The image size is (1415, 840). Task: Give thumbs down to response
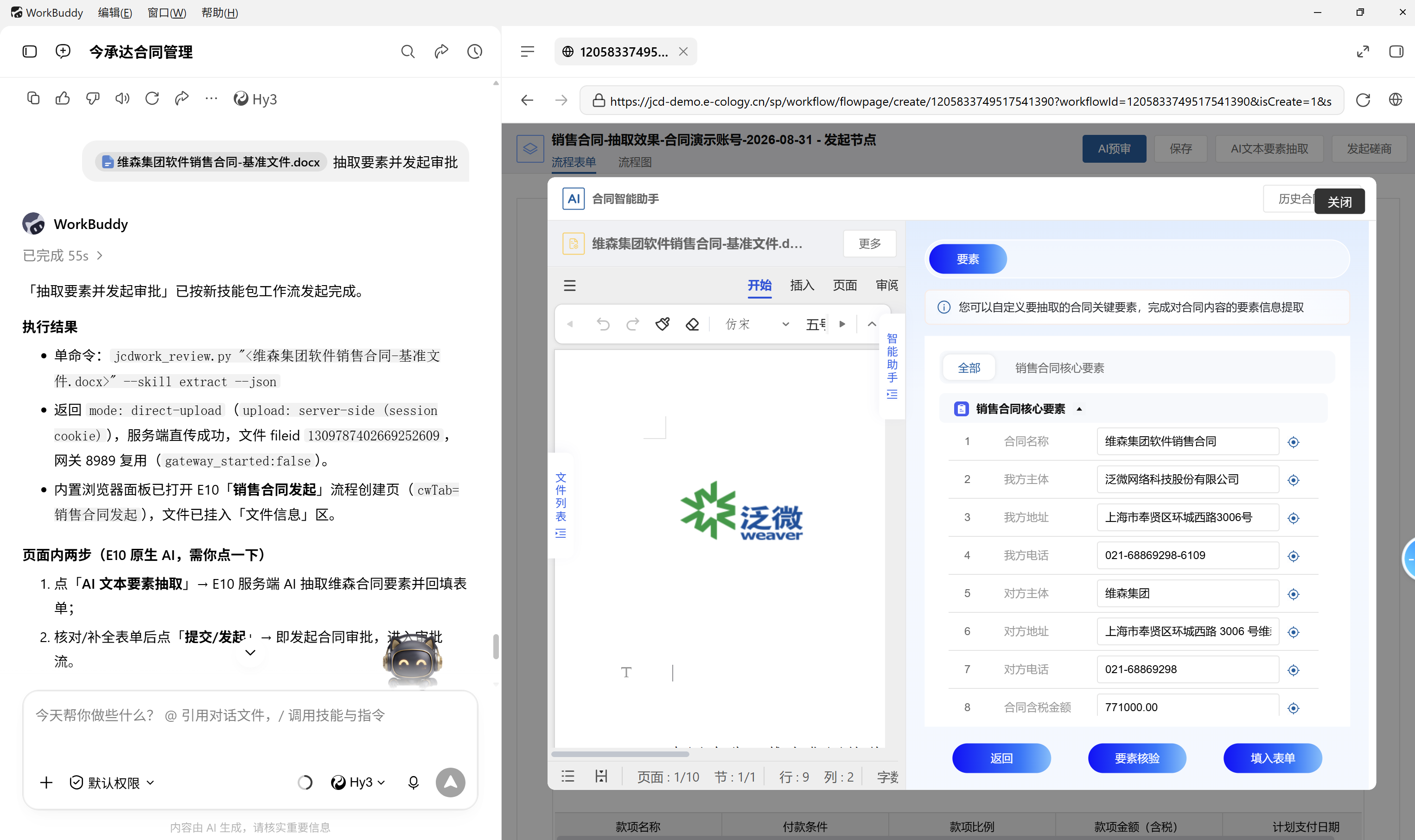(x=93, y=98)
